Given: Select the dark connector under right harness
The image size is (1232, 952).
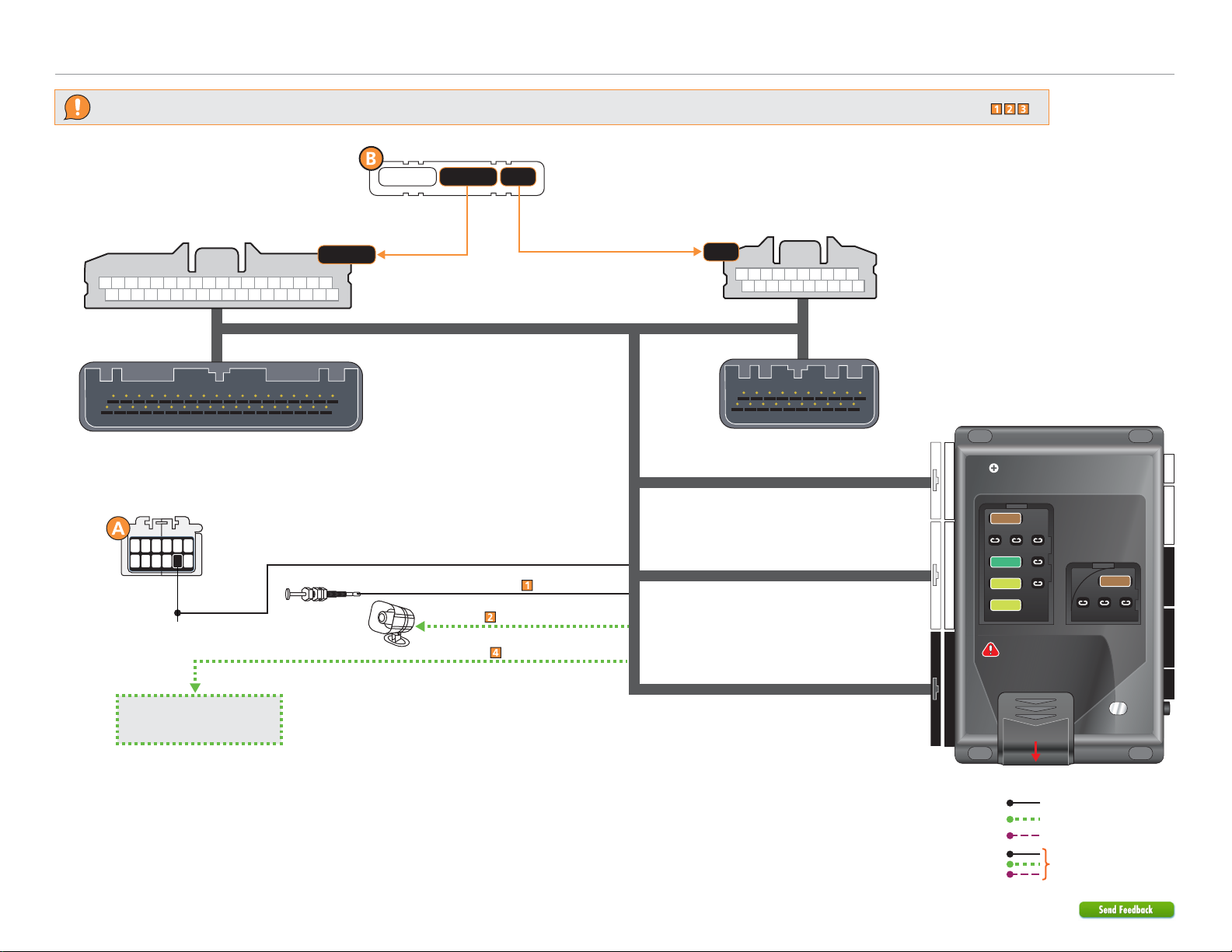Looking at the screenshot, I should pos(799,393).
